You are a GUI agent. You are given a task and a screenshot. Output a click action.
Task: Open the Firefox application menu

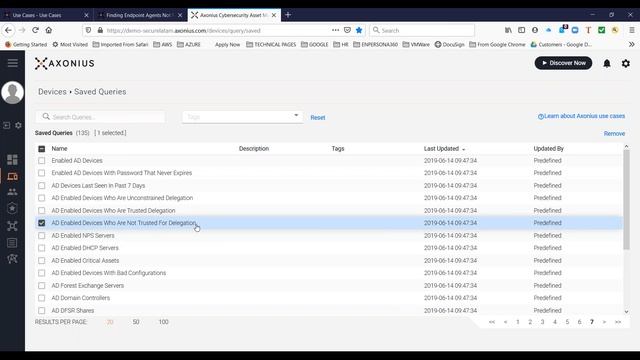coord(631,30)
